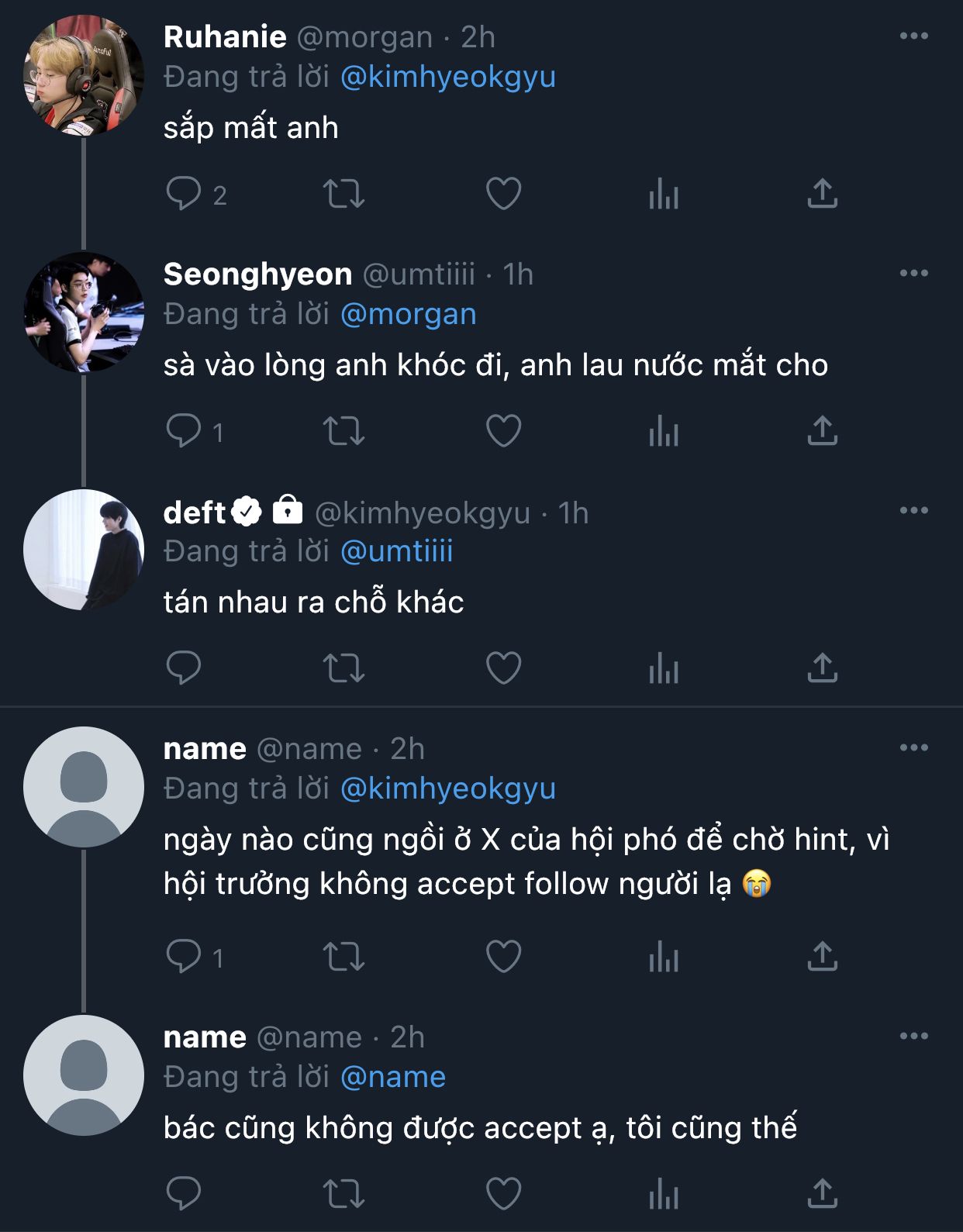This screenshot has width=963, height=1232.
Task: Retweet the tweet about hội phó hint
Action: (x=343, y=957)
